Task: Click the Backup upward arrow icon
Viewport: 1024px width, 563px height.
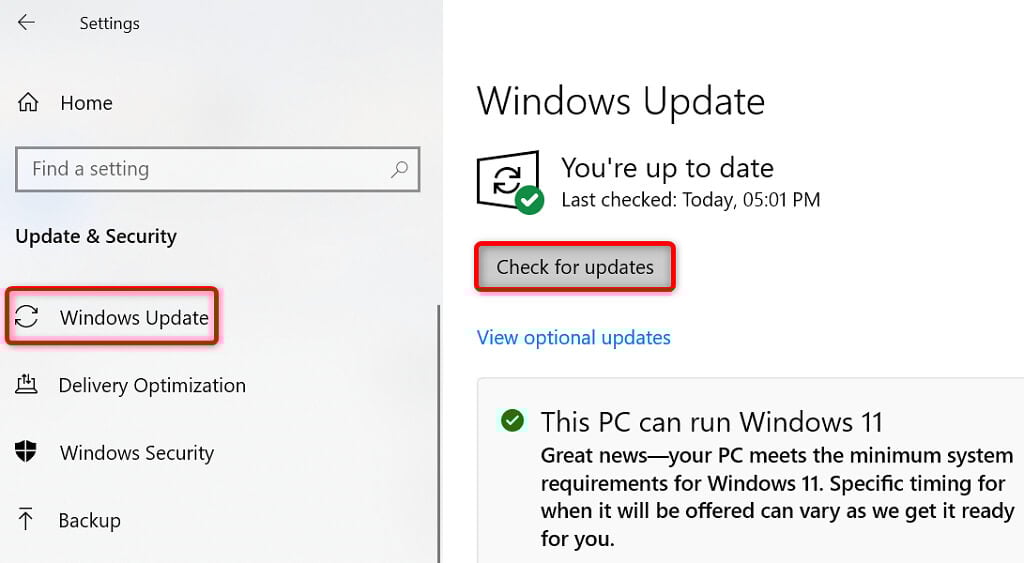Action: (x=27, y=520)
